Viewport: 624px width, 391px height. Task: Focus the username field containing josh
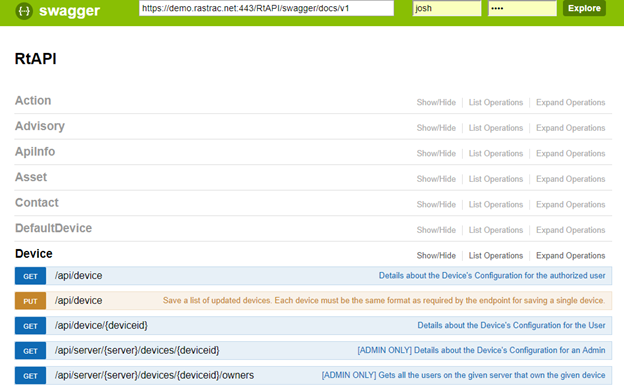[x=447, y=8]
